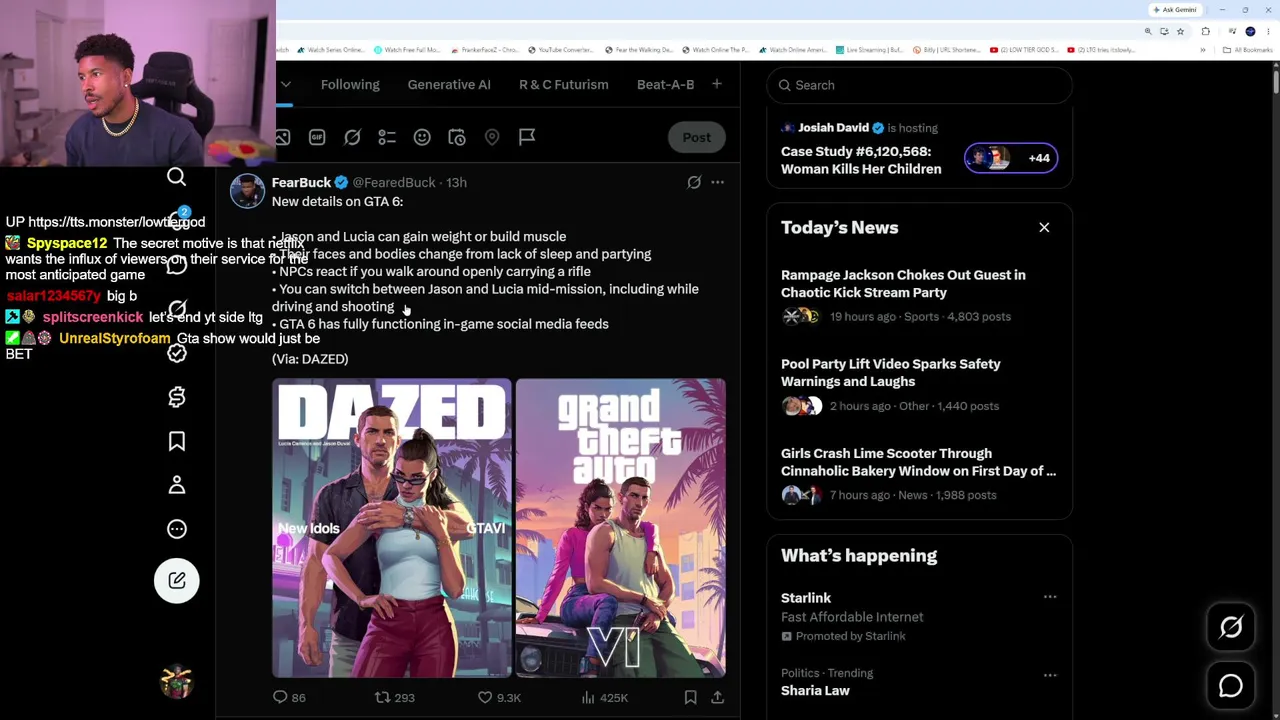Open the Grand Theft Auto VI poster image
The height and width of the screenshot is (720, 1280).
tap(621, 528)
